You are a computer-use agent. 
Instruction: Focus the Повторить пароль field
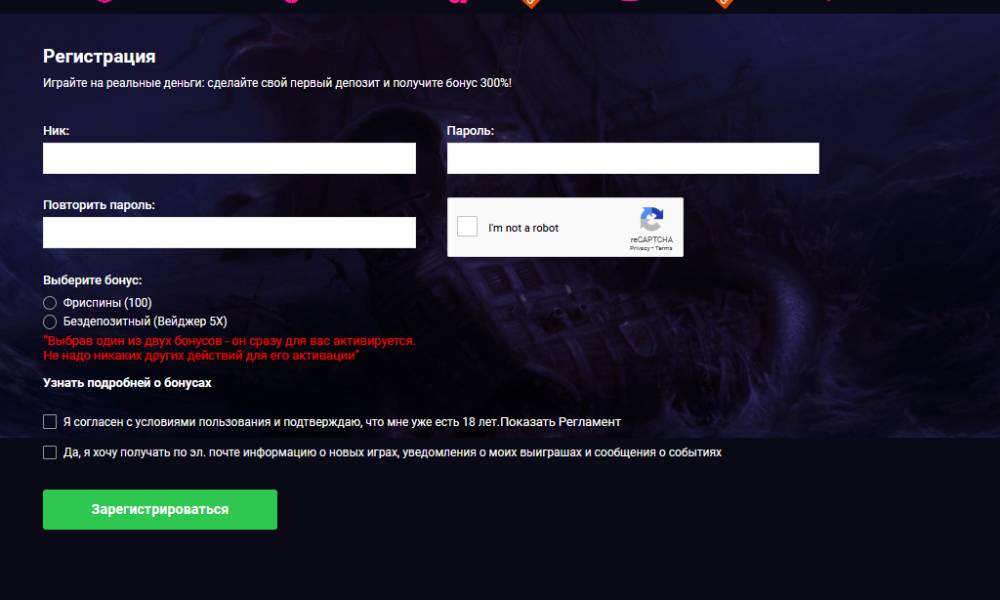(x=229, y=233)
